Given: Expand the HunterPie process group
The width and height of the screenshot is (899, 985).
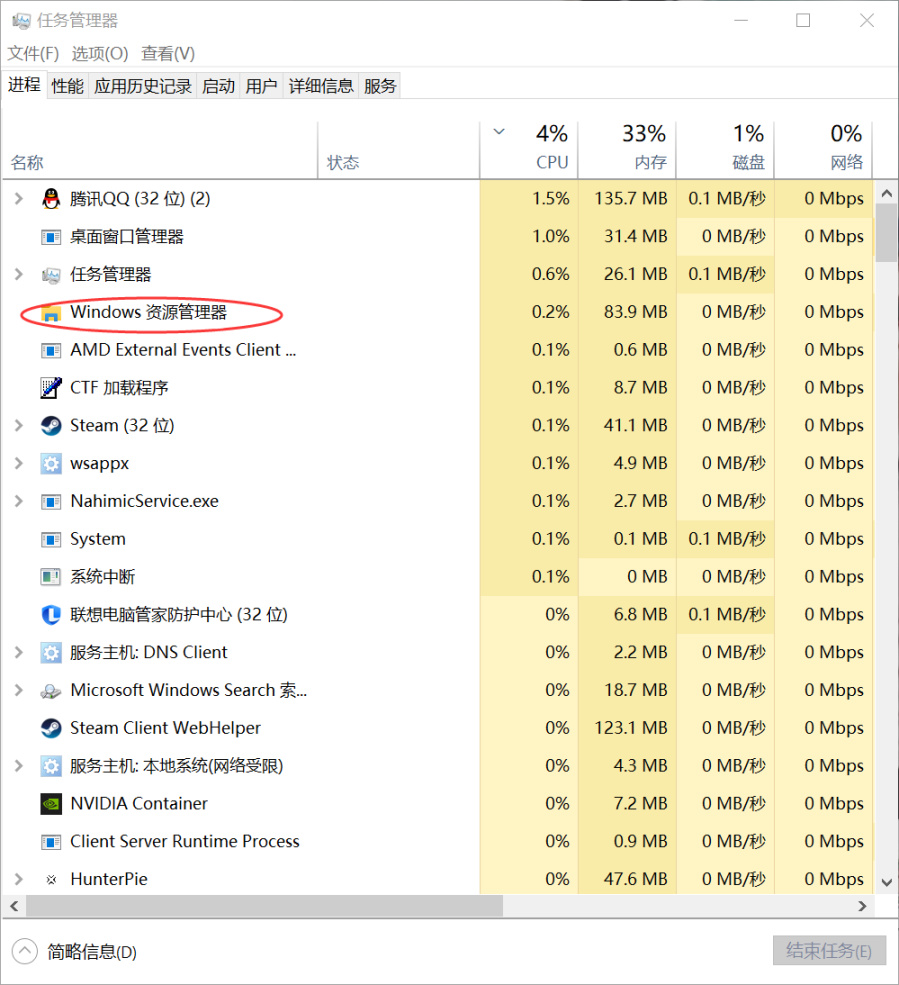Looking at the screenshot, I should (x=19, y=879).
